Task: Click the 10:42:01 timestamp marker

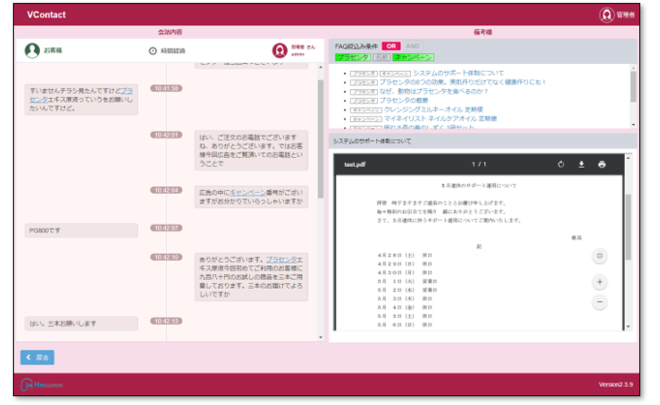Action: tap(165, 134)
